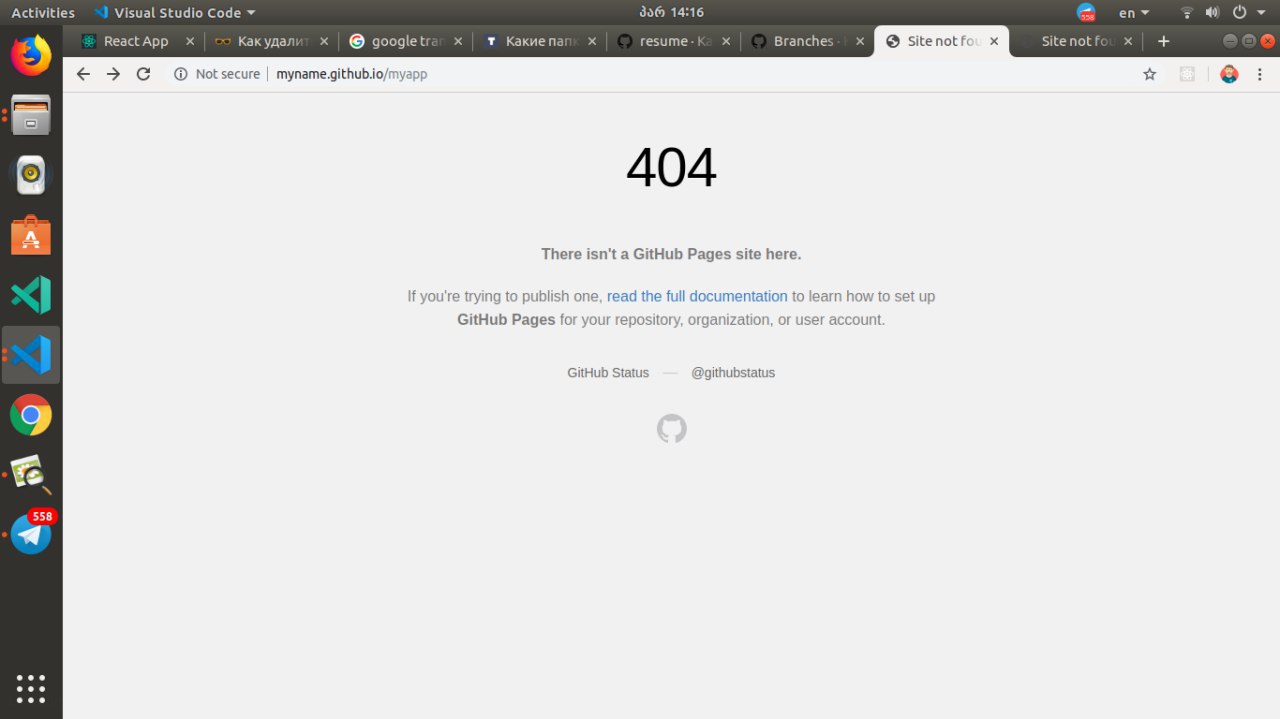Image resolution: width=1280 pixels, height=719 pixels.
Task: Open green VS Code Insiders dock icon
Action: [31, 295]
